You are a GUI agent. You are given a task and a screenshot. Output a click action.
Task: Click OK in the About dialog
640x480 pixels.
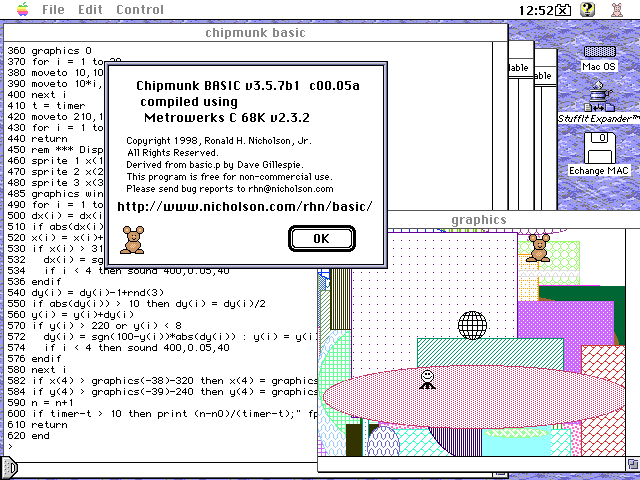[x=322, y=238]
